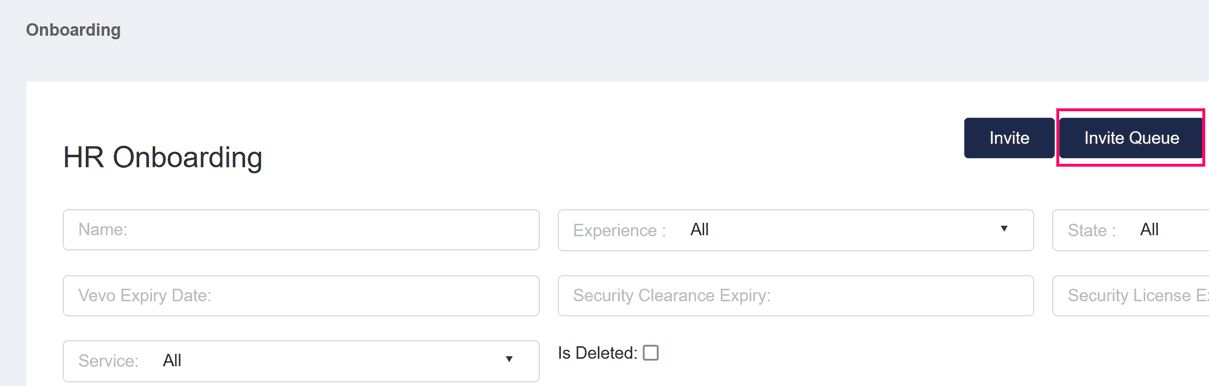Click the "Experience :" label
1209x386 pixels.
619,230
